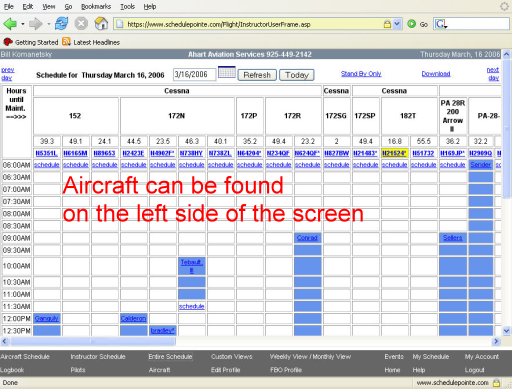Click Logout in bottom navigation
The height and width of the screenshot is (389, 512).
475,370
